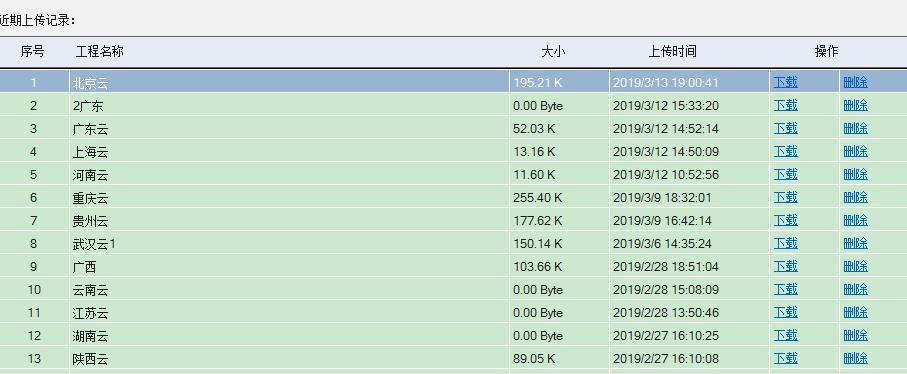Download the 广西 project

click(x=786, y=266)
